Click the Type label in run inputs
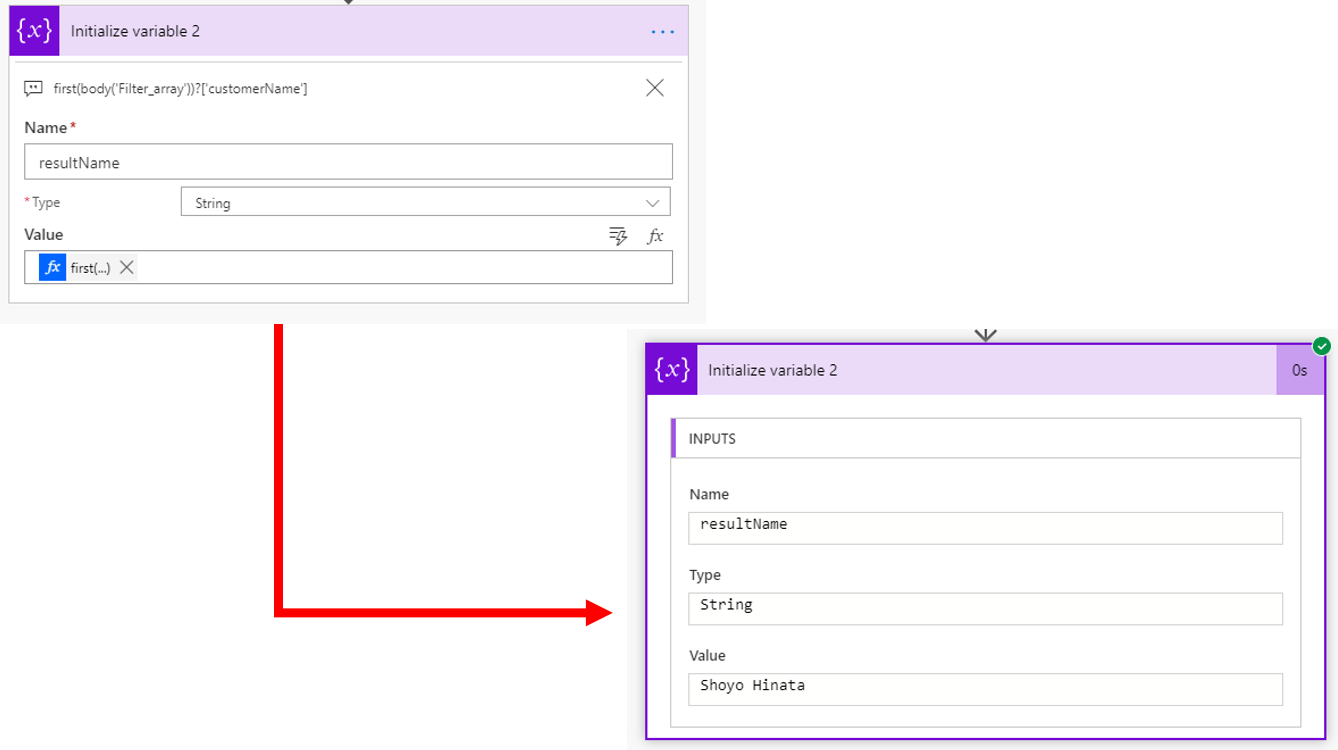The image size is (1338, 750). pyautogui.click(x=705, y=575)
